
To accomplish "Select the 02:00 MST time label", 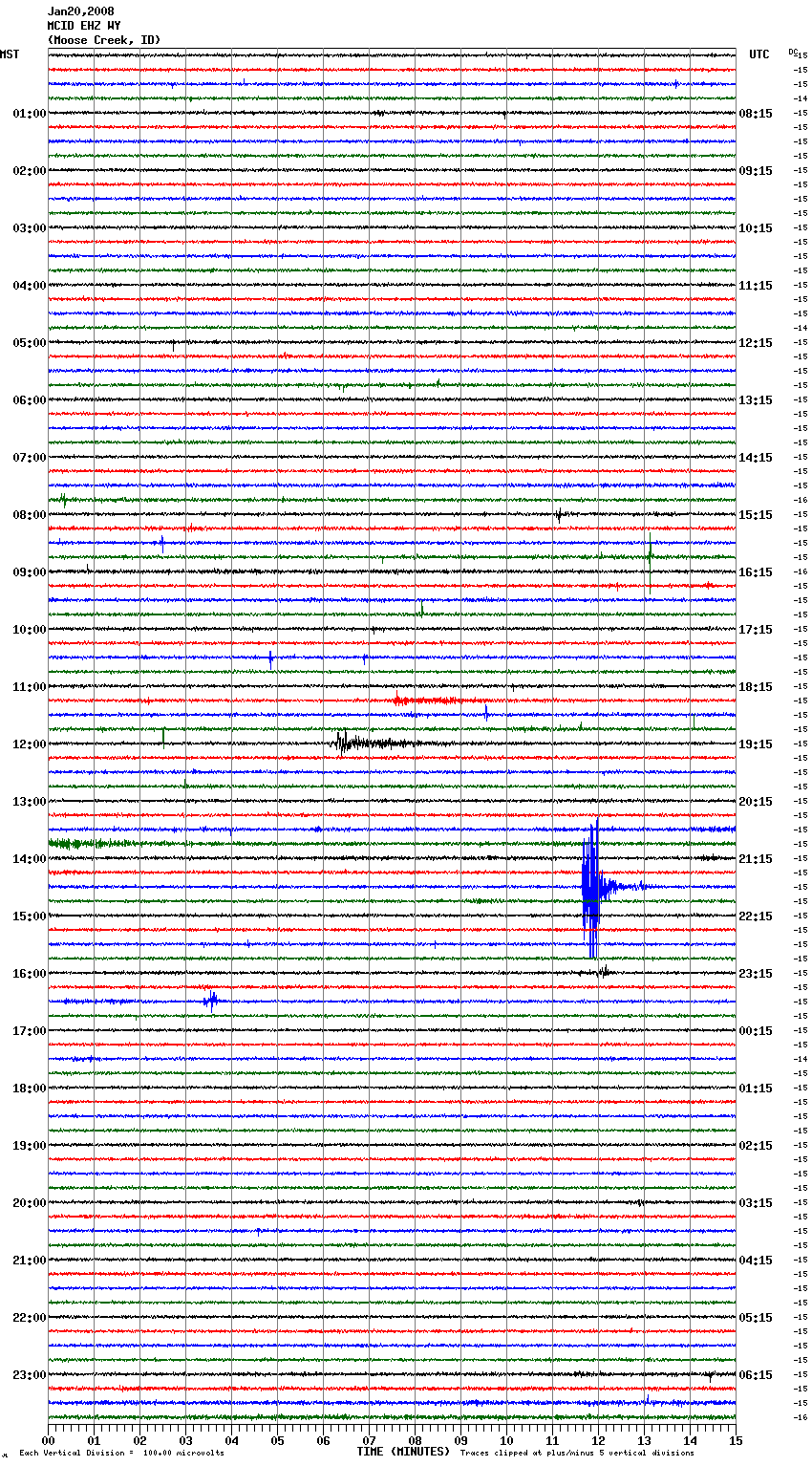I will (x=30, y=171).
